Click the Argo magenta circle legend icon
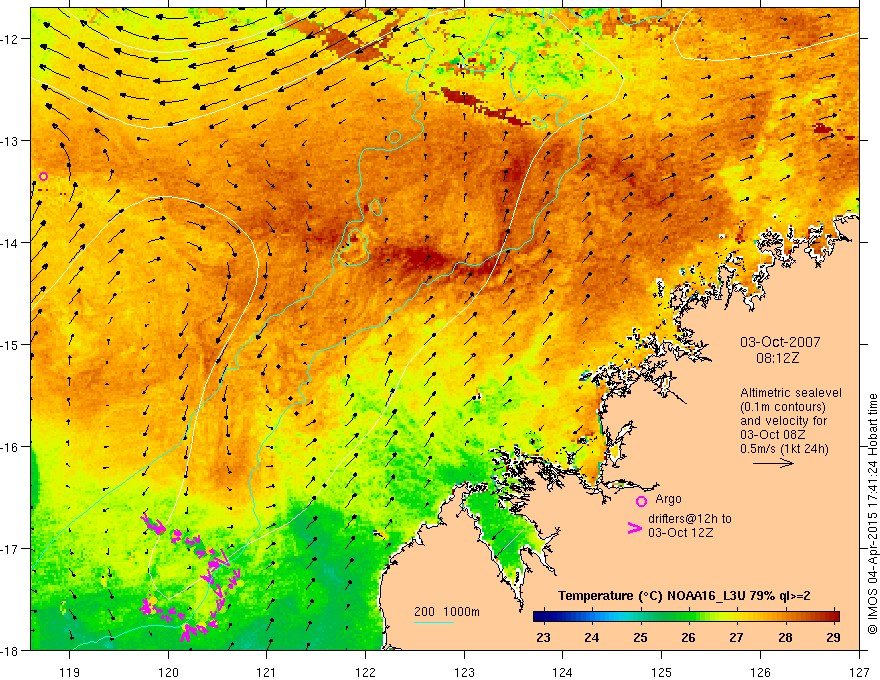 (x=641, y=501)
